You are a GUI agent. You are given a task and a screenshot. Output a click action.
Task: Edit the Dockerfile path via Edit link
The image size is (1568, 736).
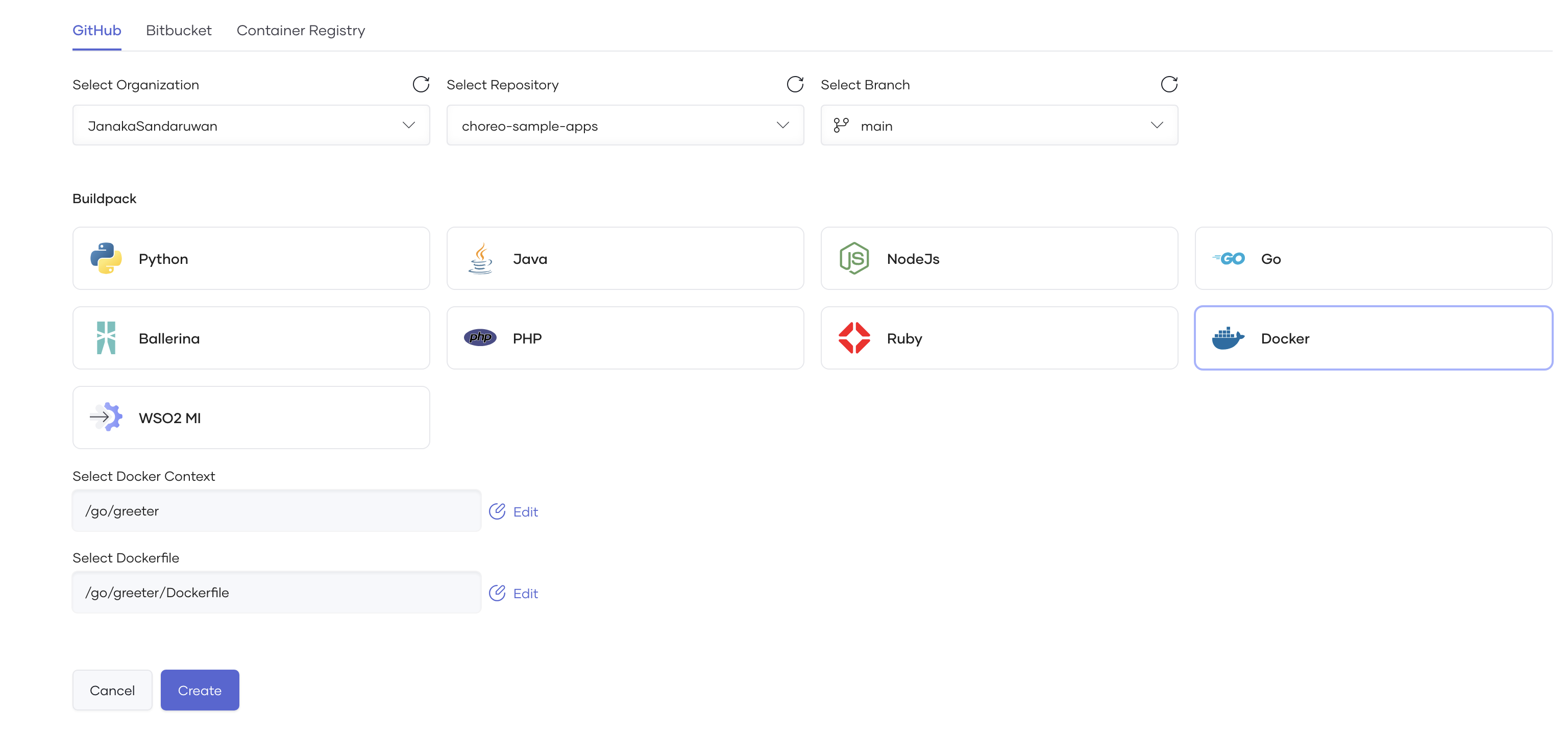(x=525, y=594)
